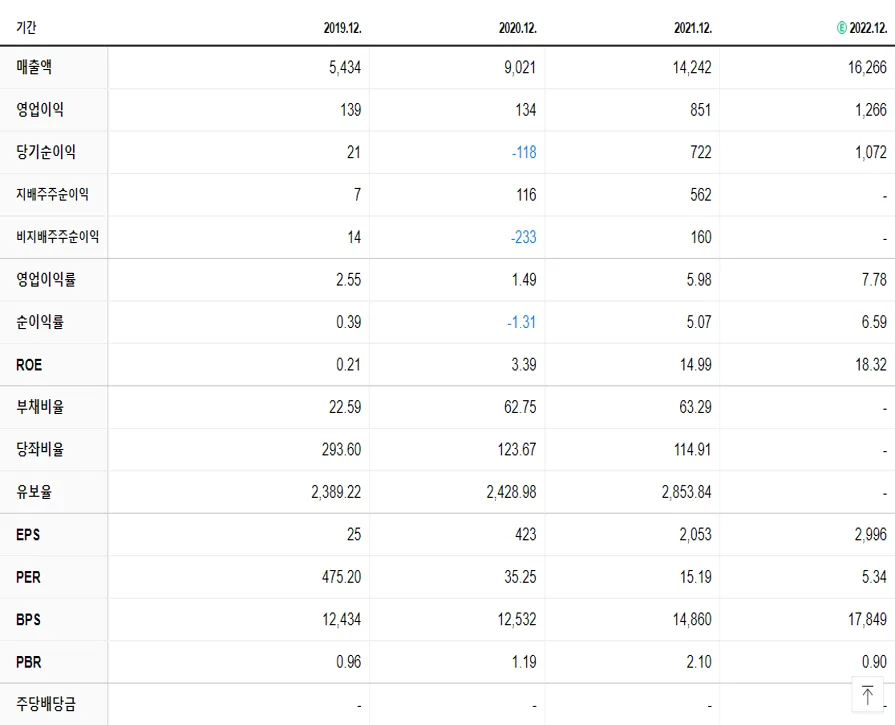Click the 당기순이익 row label

coord(46,152)
